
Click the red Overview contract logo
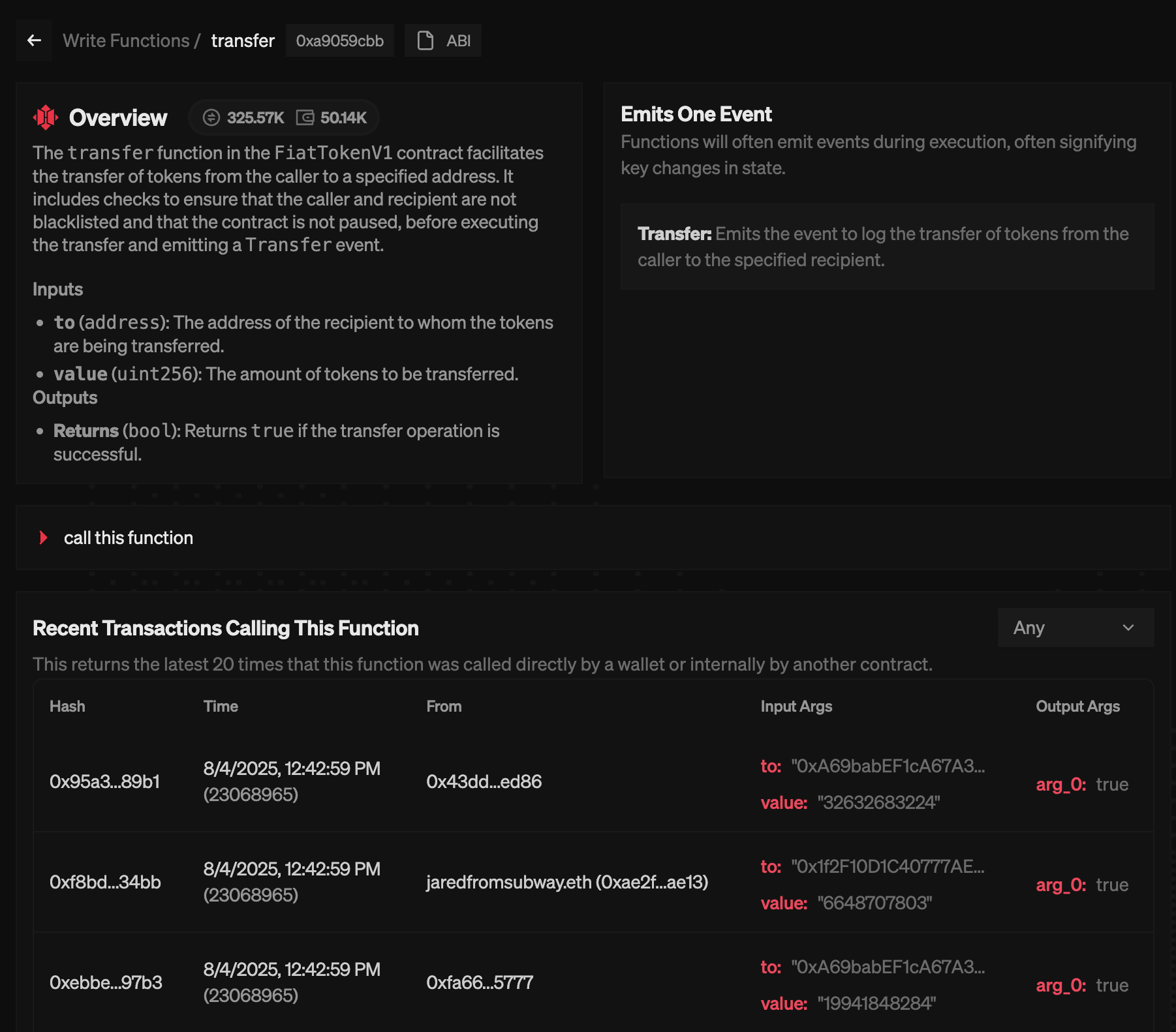click(x=46, y=118)
